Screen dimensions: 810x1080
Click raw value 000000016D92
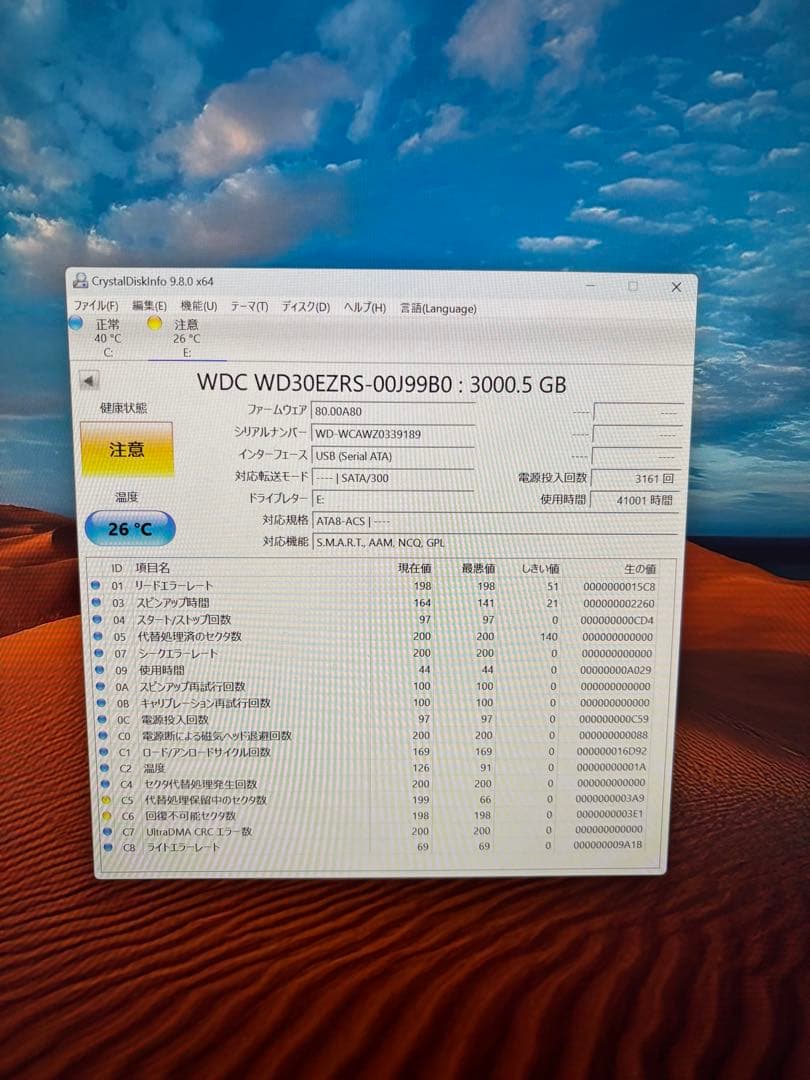coord(612,751)
